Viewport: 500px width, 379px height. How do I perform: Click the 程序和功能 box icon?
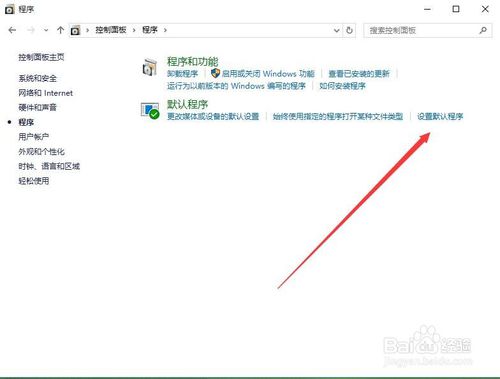click(x=150, y=67)
